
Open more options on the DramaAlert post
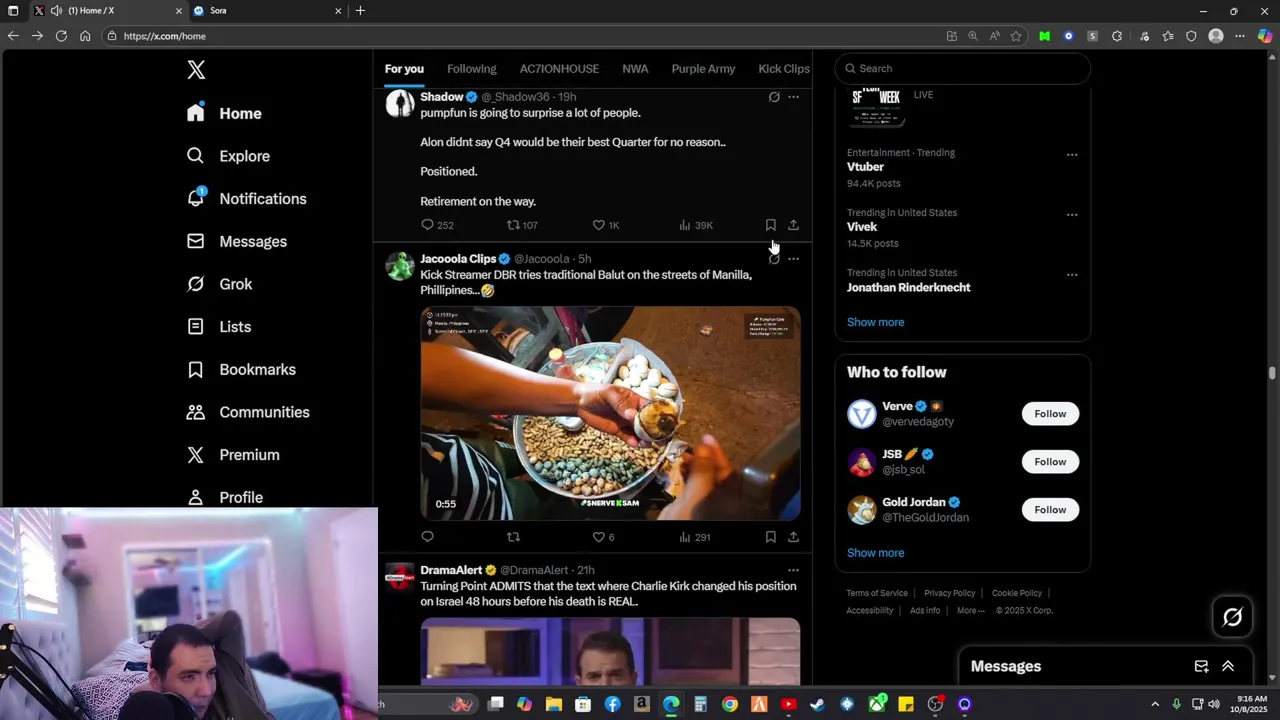coord(793,570)
